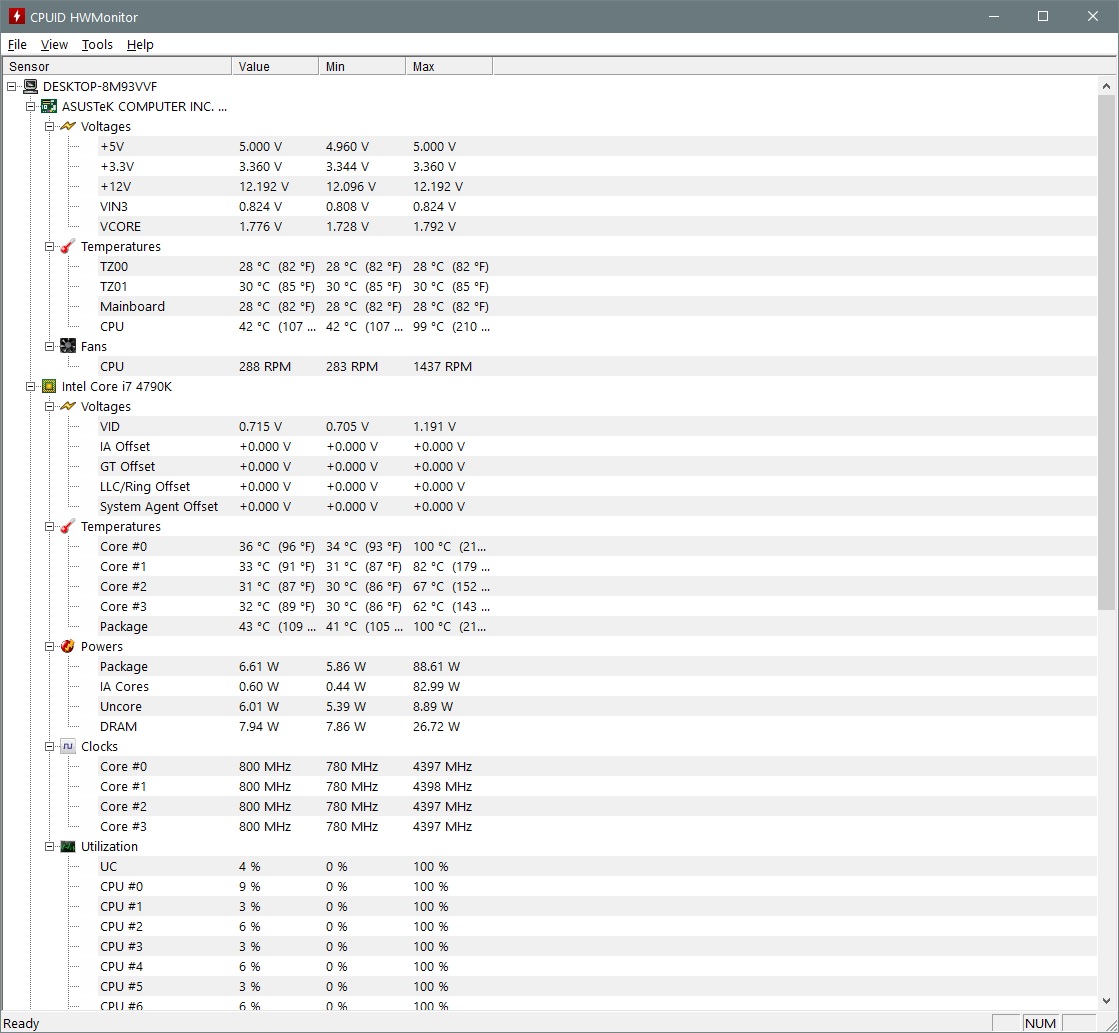Collapse the Fans group

click(50, 346)
